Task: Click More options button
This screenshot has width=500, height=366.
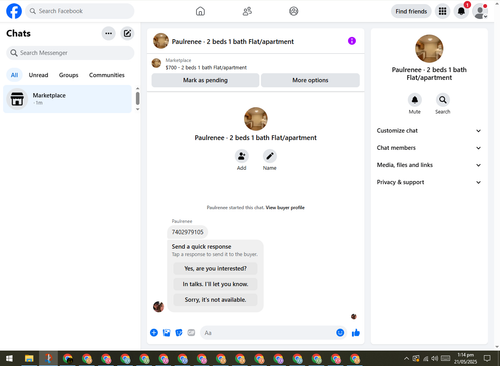Action: (x=310, y=80)
